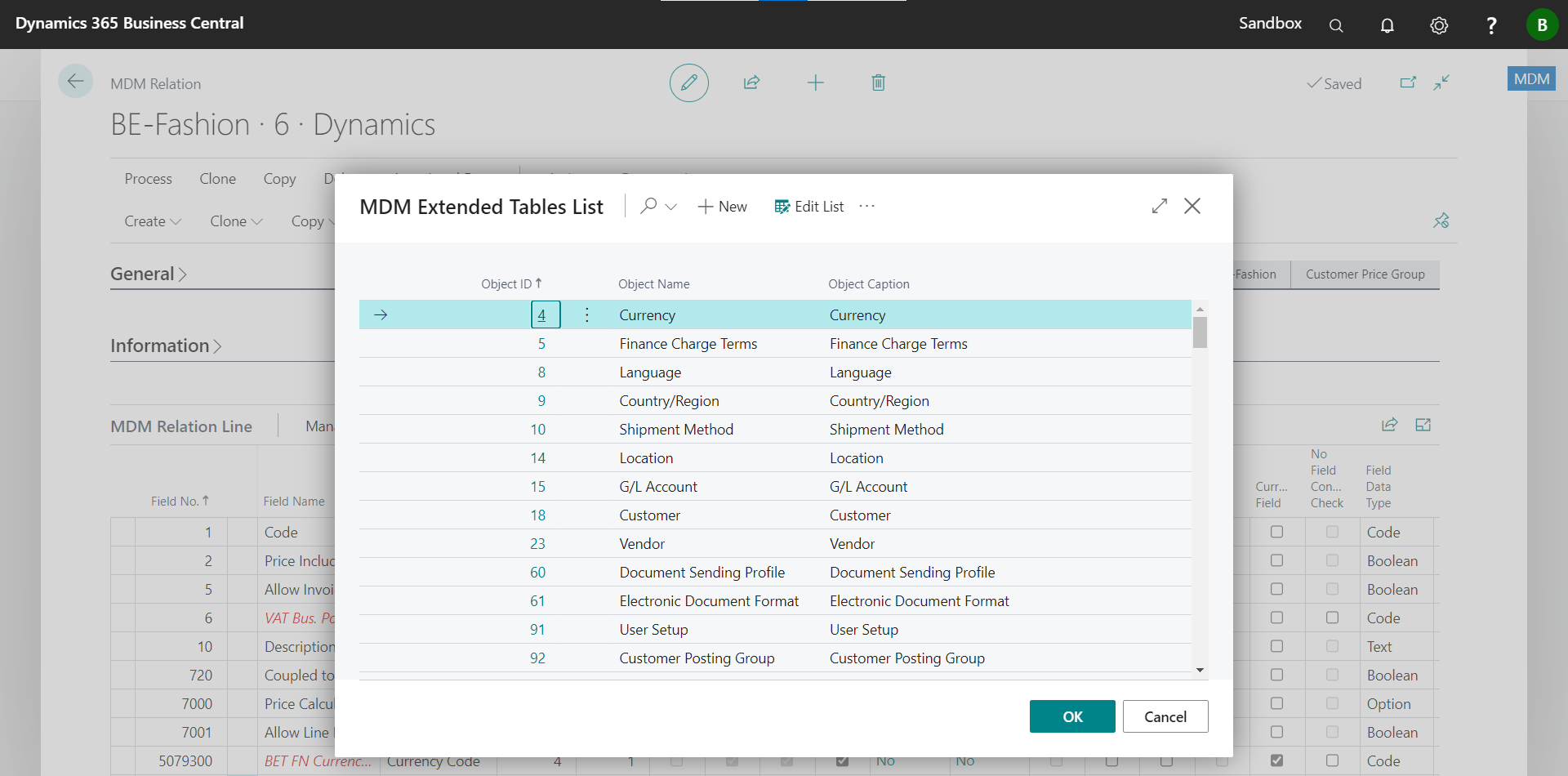The image size is (1568, 776).
Task: Select the Customer Price Group tab
Action: coord(1365,274)
